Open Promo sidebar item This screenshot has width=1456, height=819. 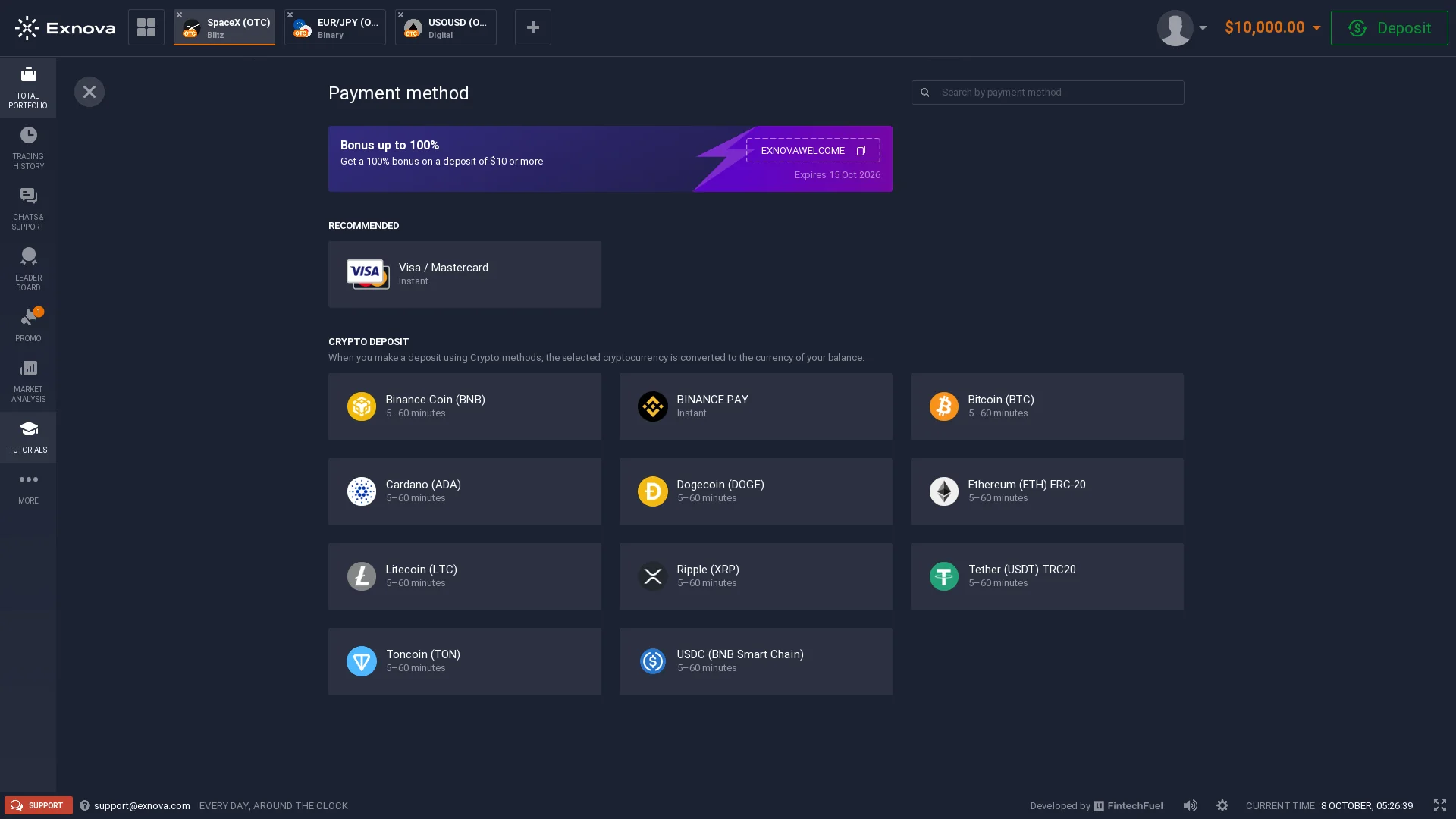tap(28, 325)
